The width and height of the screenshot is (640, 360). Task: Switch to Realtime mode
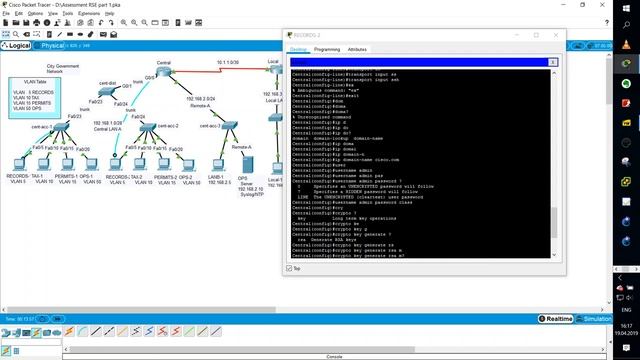click(x=555, y=318)
